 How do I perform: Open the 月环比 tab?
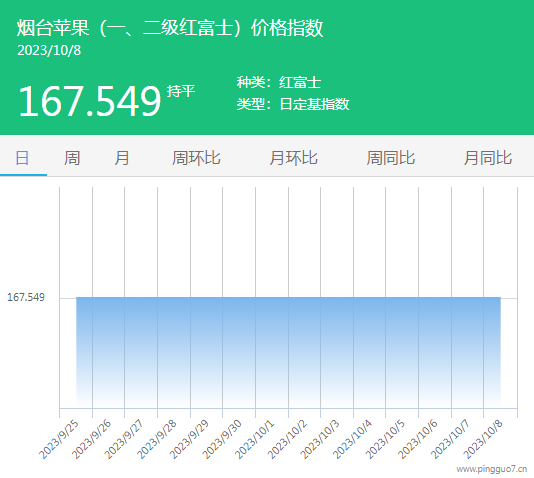click(294, 158)
